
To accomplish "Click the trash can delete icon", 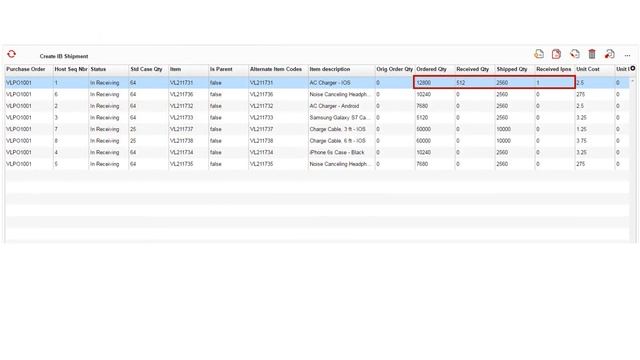I will coord(592,54).
